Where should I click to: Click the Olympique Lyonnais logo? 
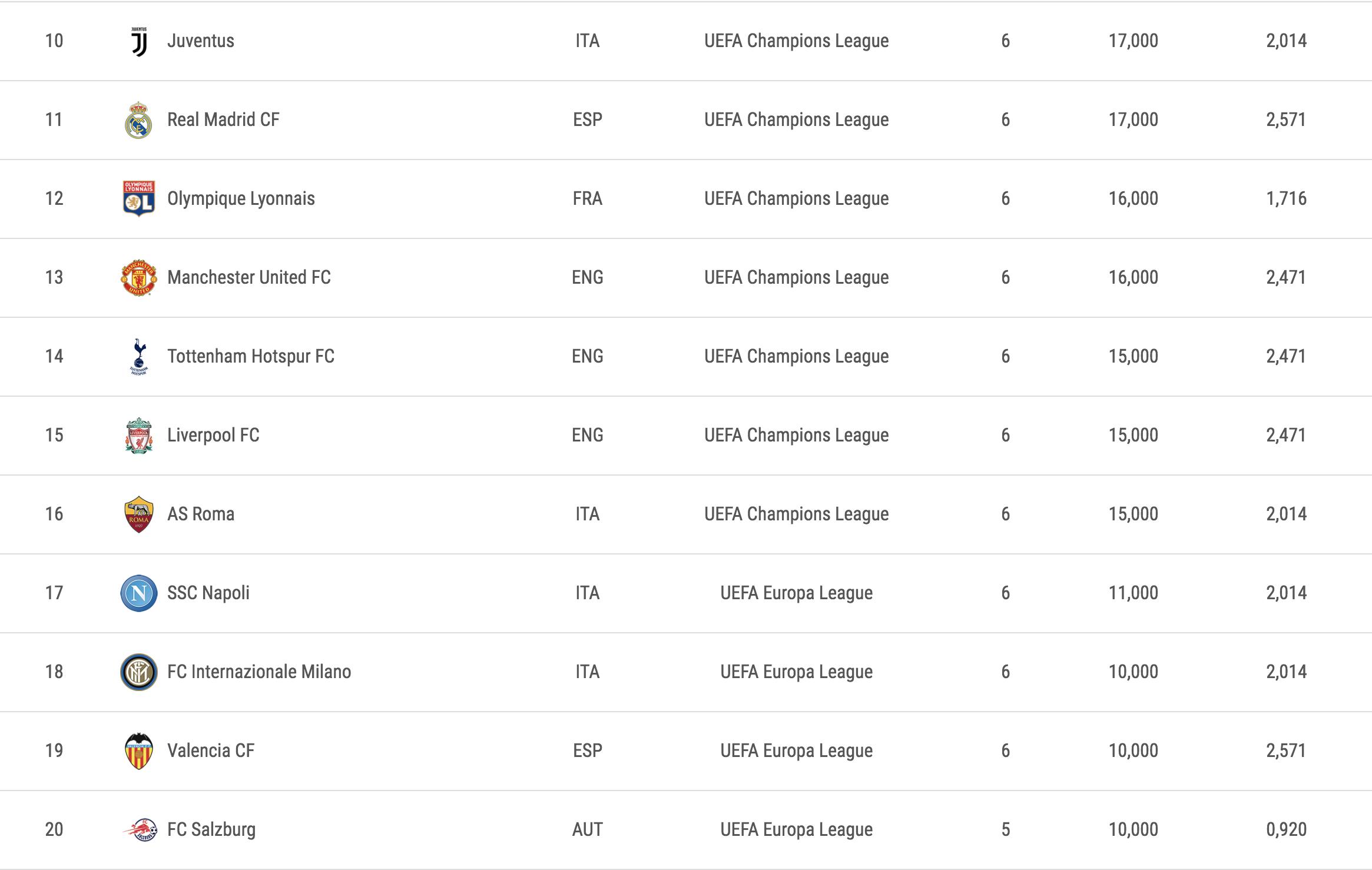click(138, 199)
